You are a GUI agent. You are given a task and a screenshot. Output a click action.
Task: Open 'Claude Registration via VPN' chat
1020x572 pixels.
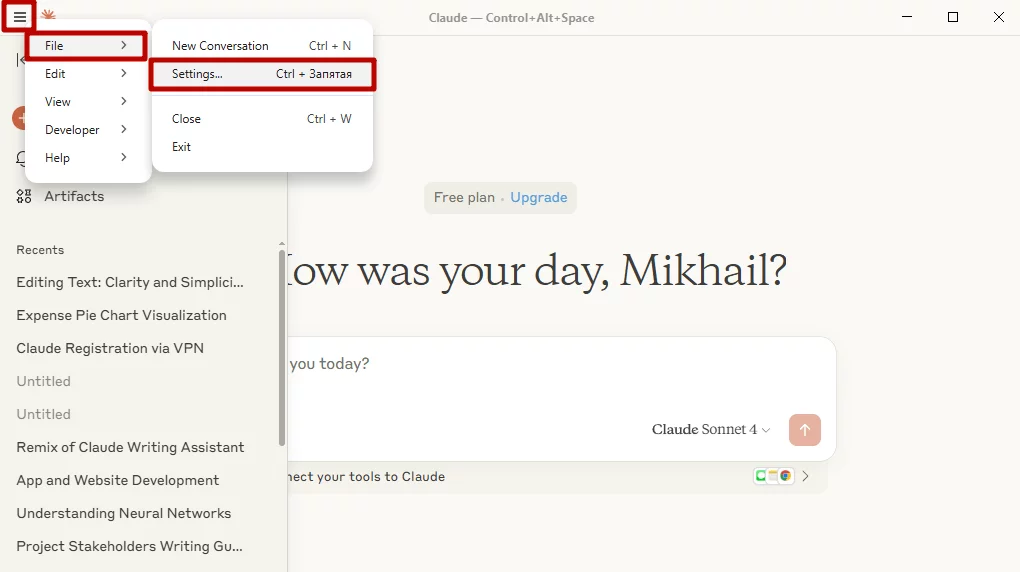point(110,348)
